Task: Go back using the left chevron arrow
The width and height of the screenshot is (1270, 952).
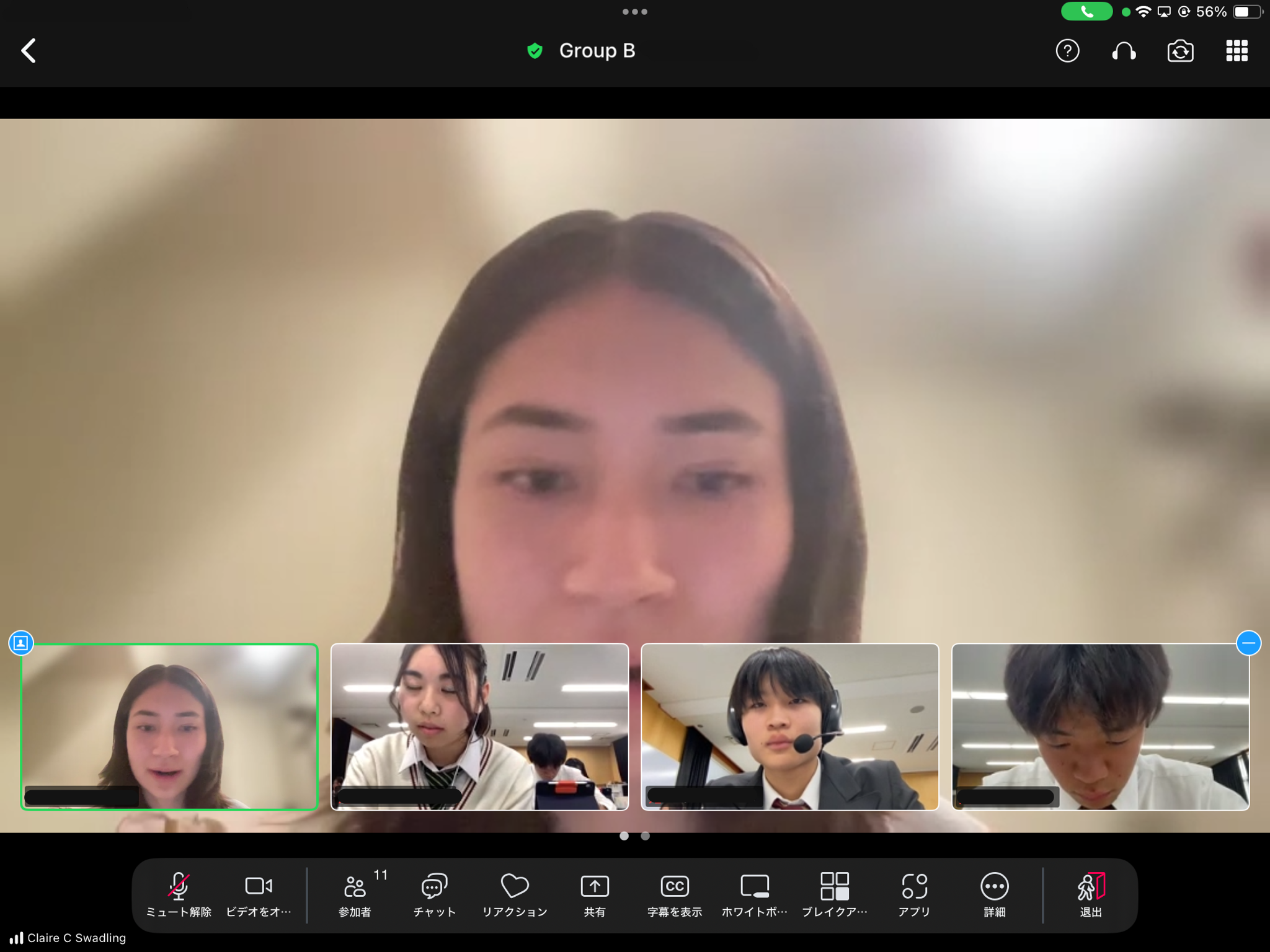Action: click(x=29, y=51)
